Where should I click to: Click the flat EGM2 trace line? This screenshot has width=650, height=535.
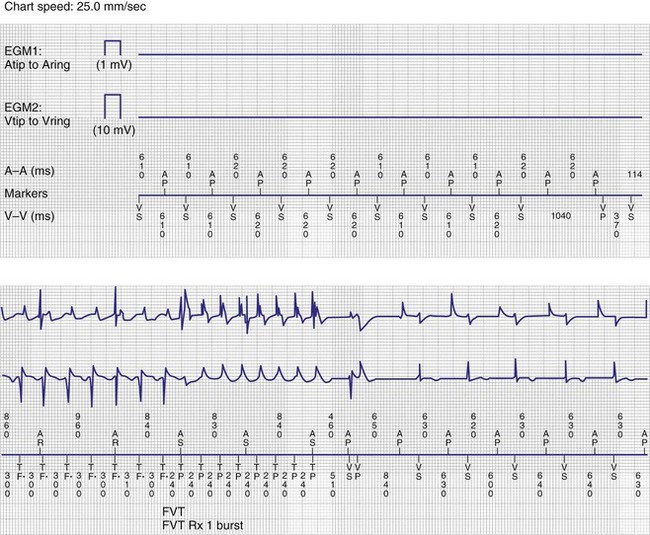[390, 117]
